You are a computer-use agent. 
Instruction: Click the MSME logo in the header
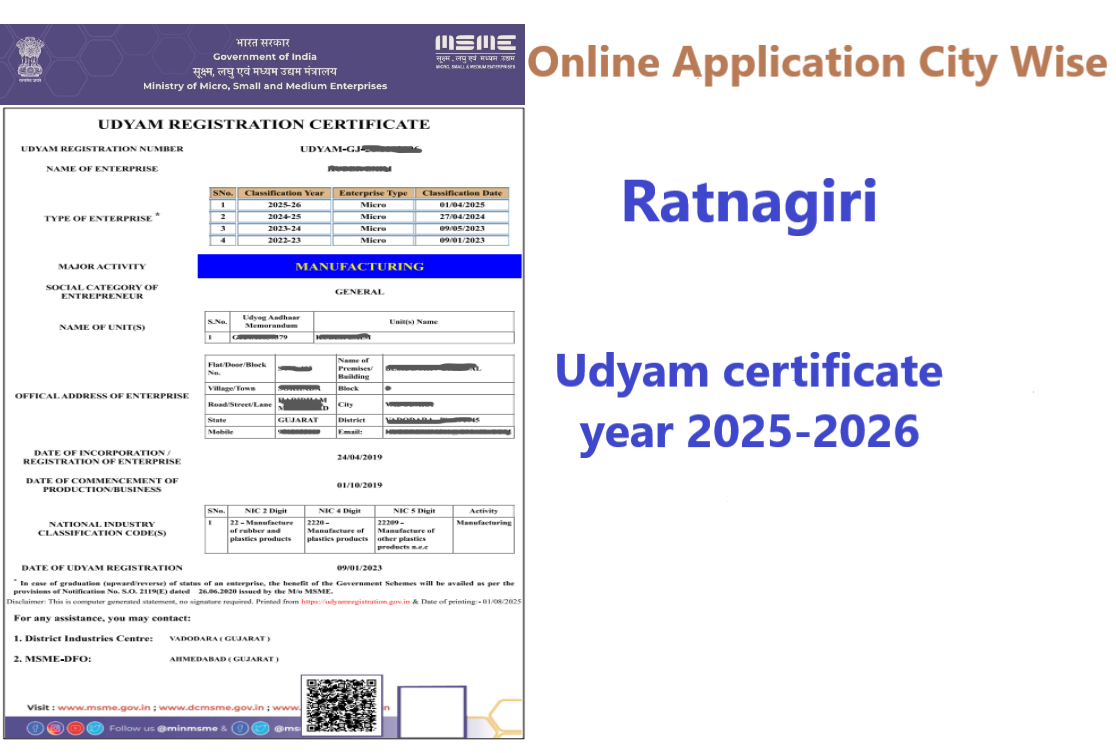click(475, 48)
